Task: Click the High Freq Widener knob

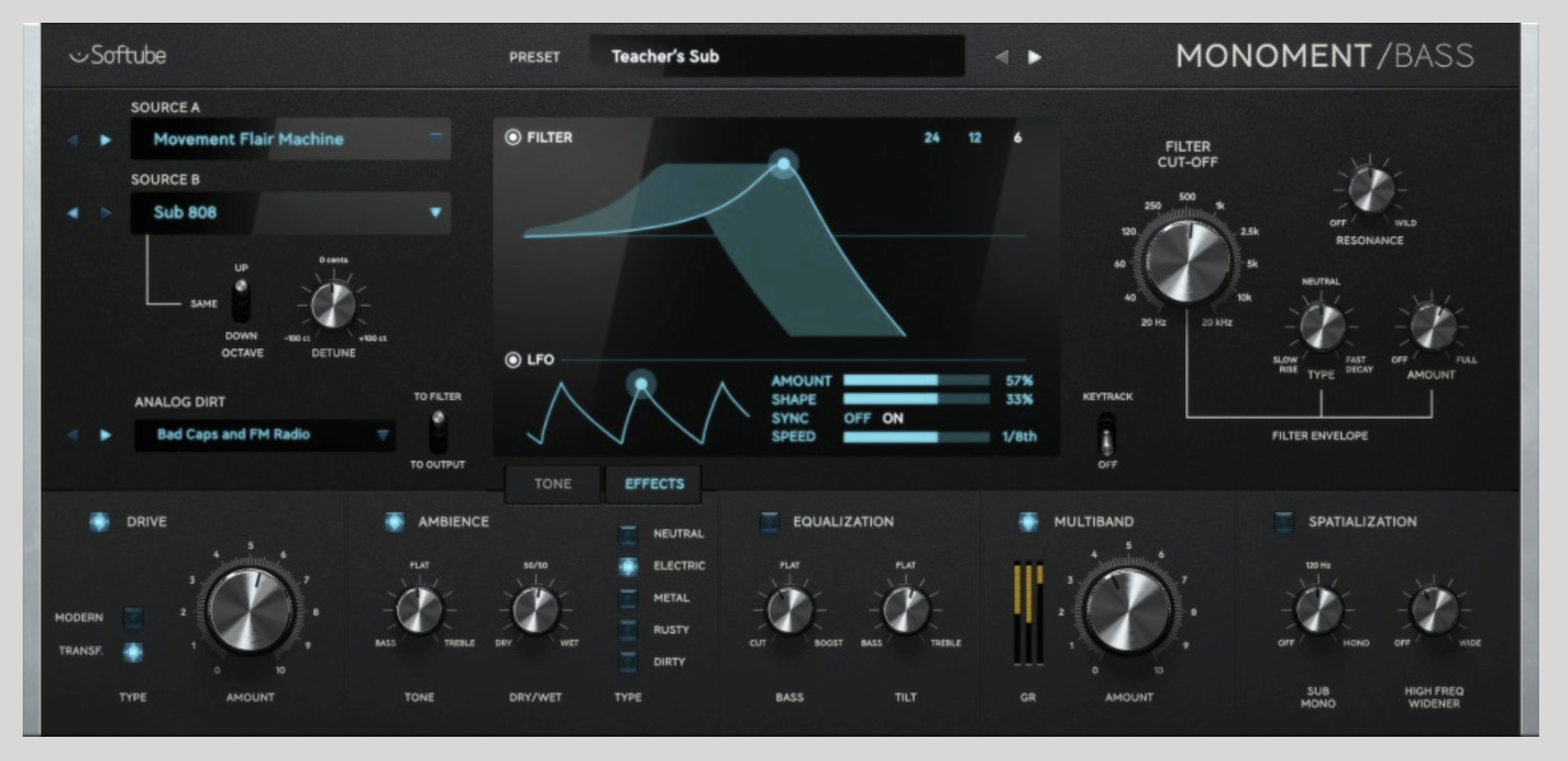Action: coord(1434,609)
